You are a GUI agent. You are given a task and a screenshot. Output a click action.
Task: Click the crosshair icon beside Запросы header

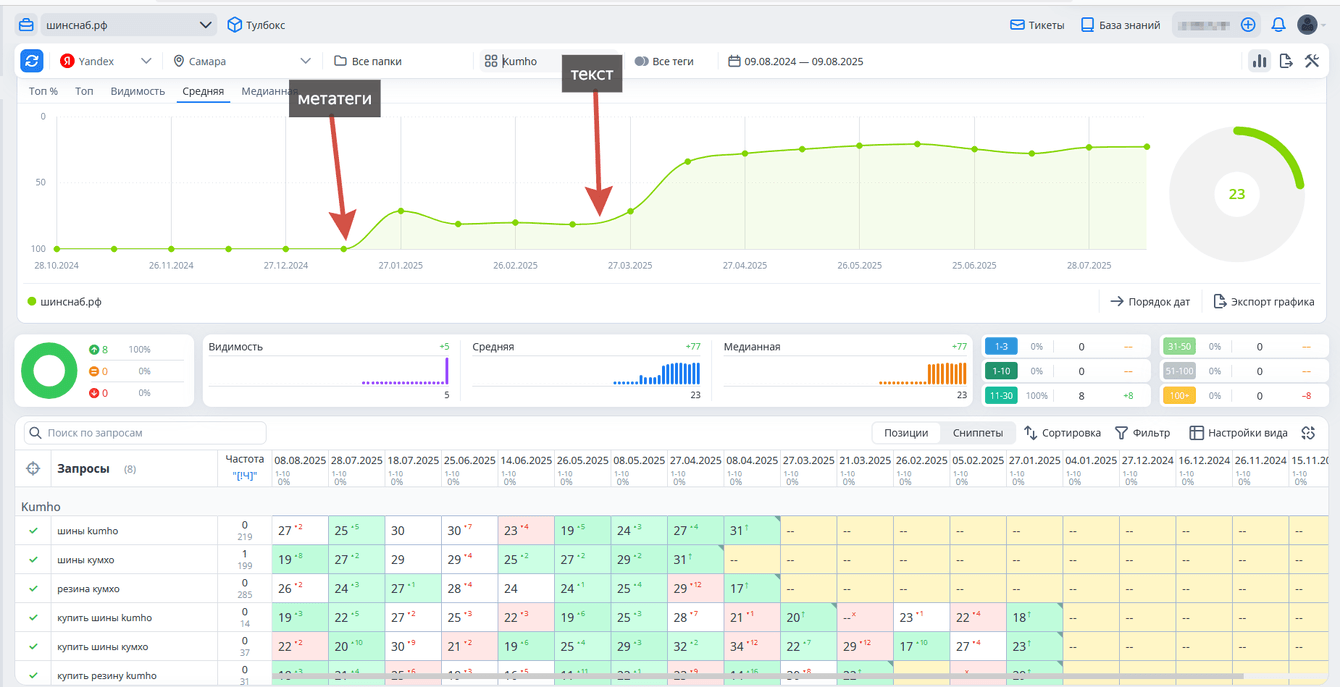(33, 468)
